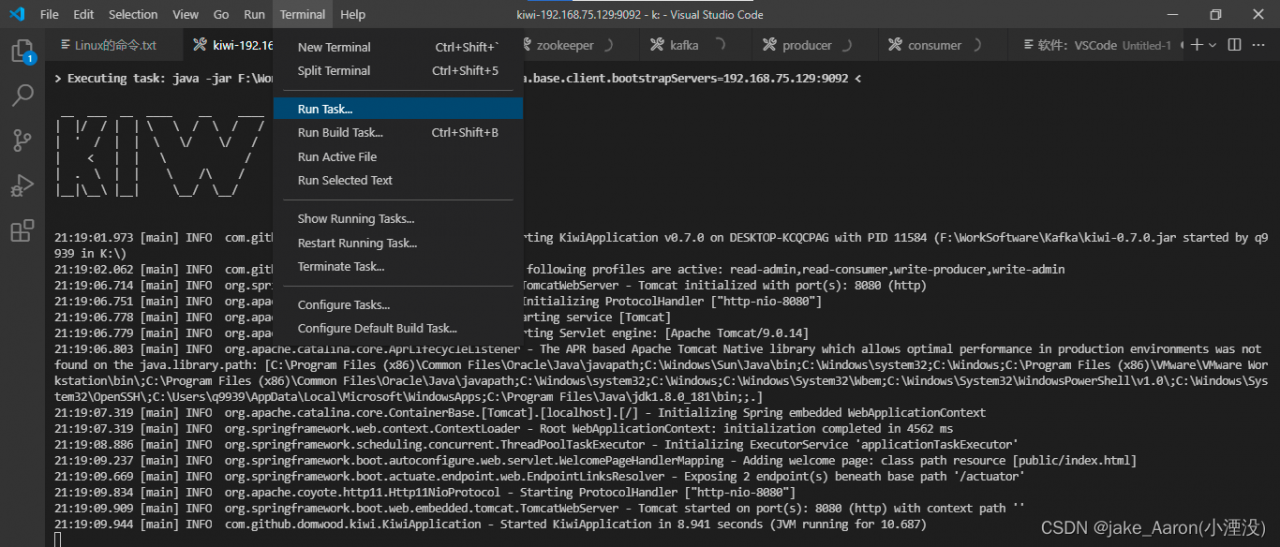Switch to the producer terminal tab
Image resolution: width=1280 pixels, height=547 pixels.
(x=806, y=45)
